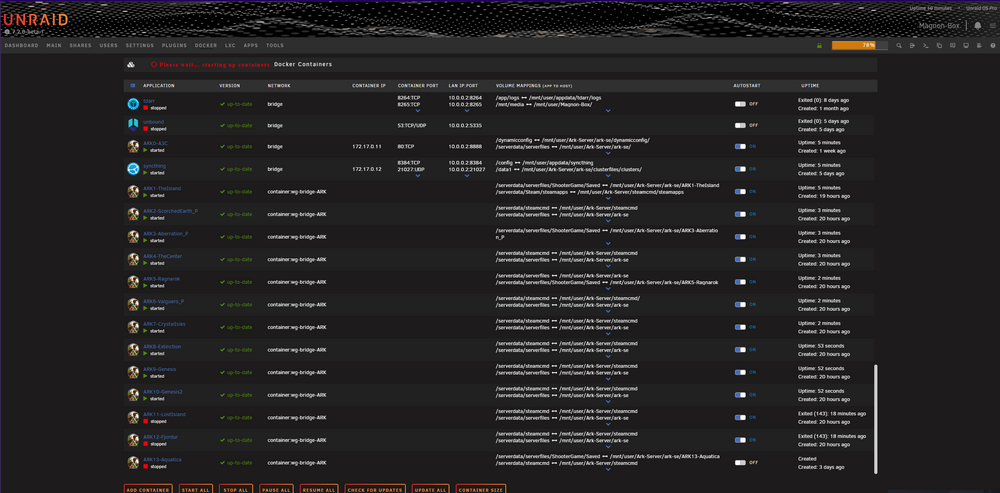Viewport: 1000px width, 493px height.
Task: Click the unbound container icon
Action: [x=133, y=124]
